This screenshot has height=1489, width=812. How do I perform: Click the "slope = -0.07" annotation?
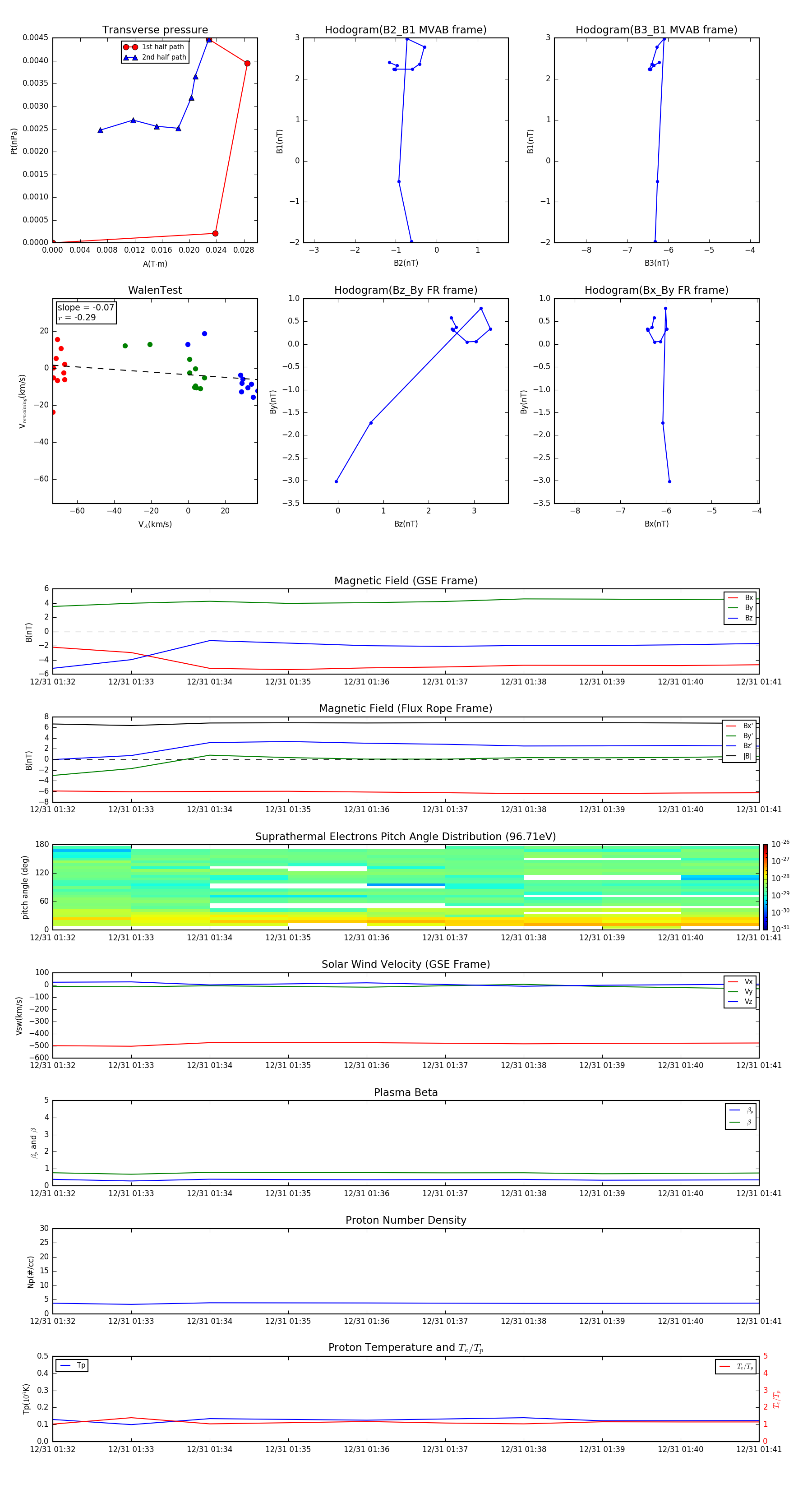pyautogui.click(x=86, y=308)
